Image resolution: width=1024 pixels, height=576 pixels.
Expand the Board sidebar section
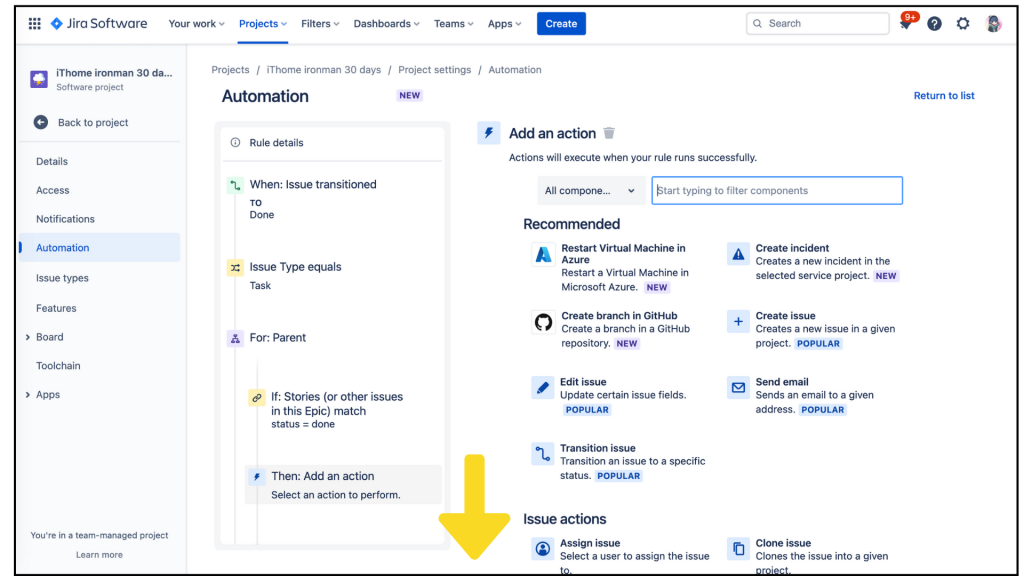27,337
